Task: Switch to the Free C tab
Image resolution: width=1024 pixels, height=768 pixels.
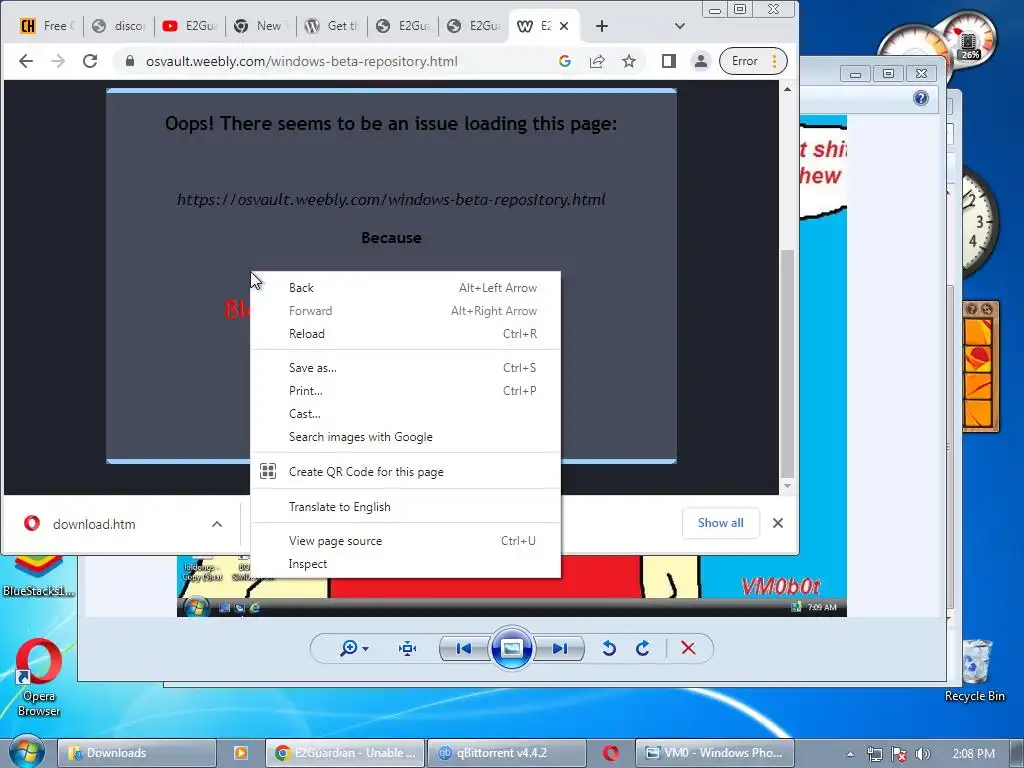Action: point(48,26)
